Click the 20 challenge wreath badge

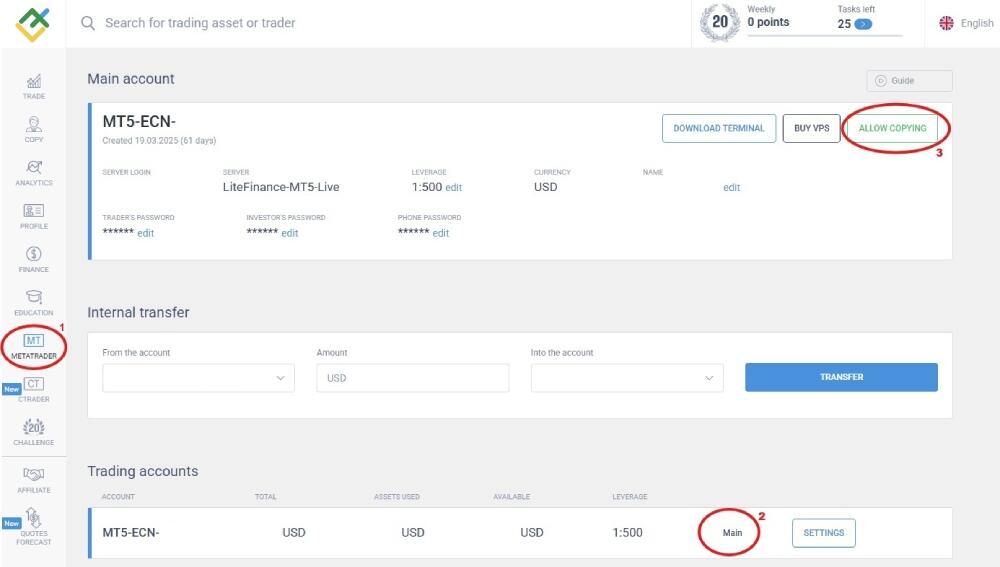720,22
